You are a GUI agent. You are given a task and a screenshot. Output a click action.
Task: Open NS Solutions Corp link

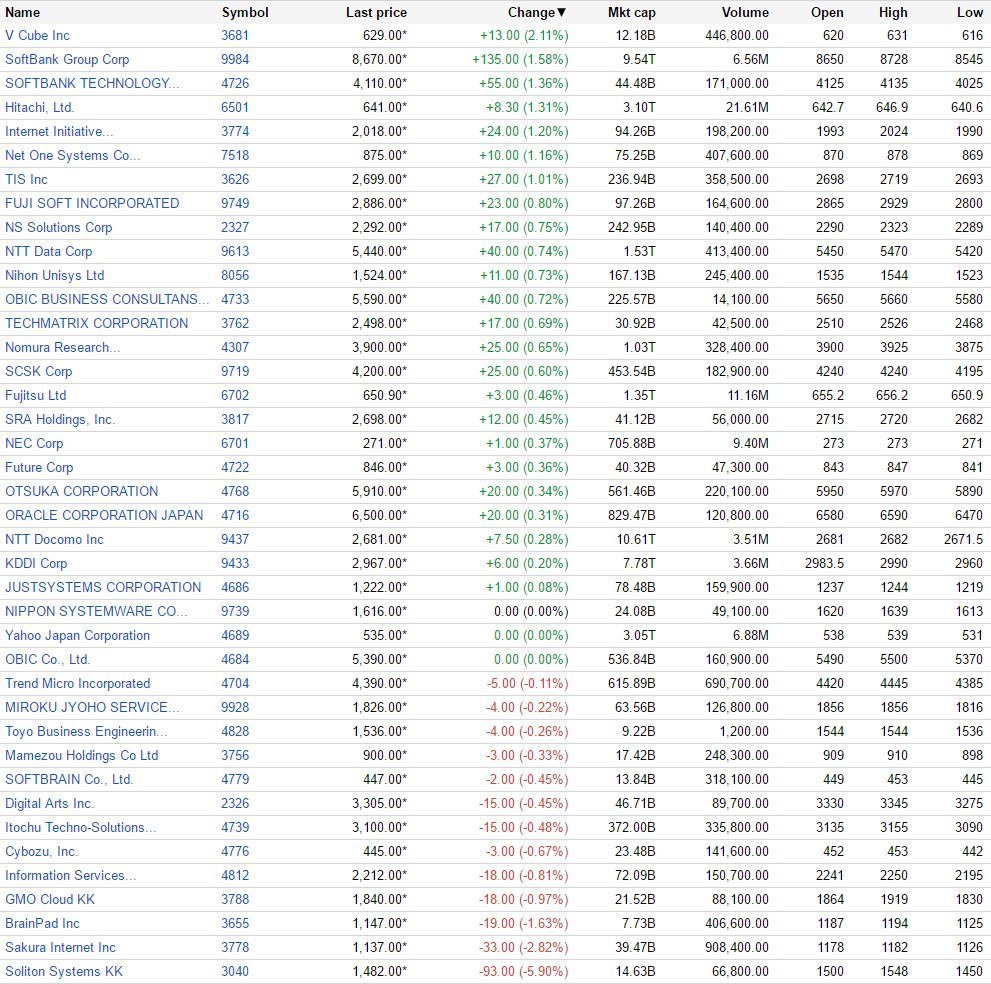(59, 228)
